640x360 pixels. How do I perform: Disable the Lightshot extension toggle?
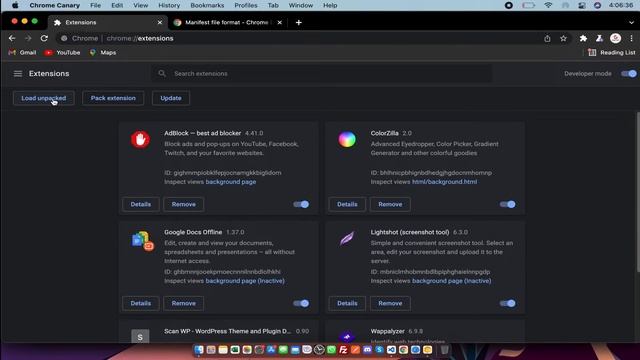coord(508,303)
